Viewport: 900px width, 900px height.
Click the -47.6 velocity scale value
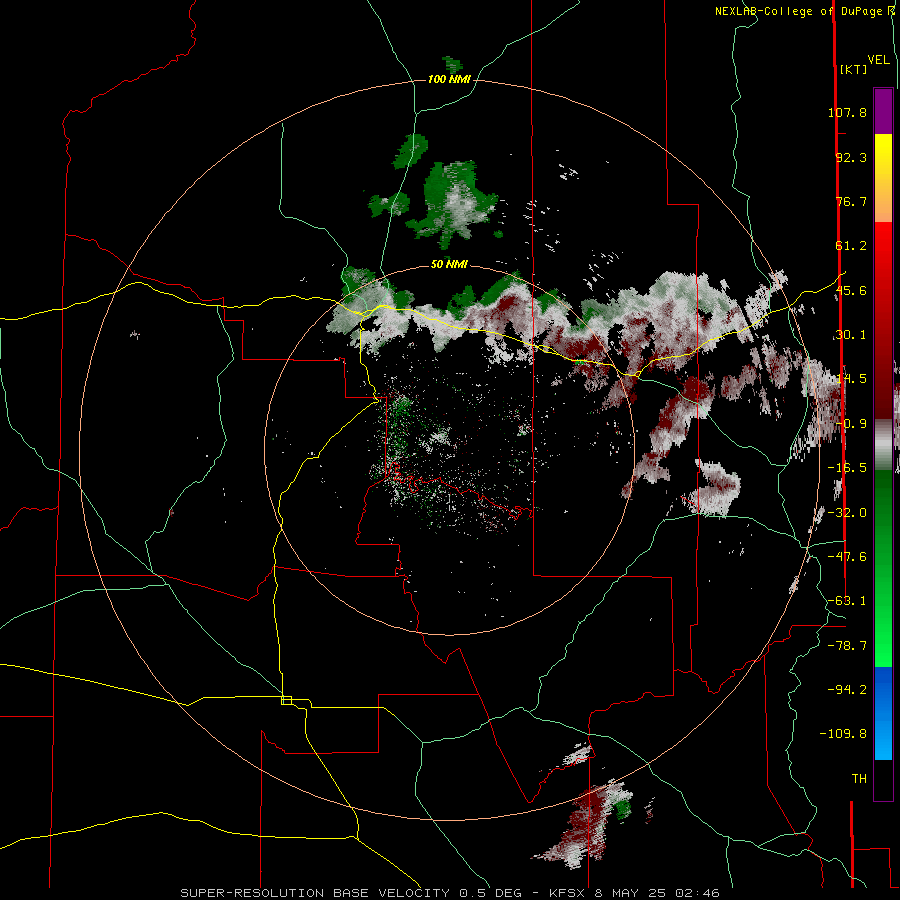click(x=847, y=557)
